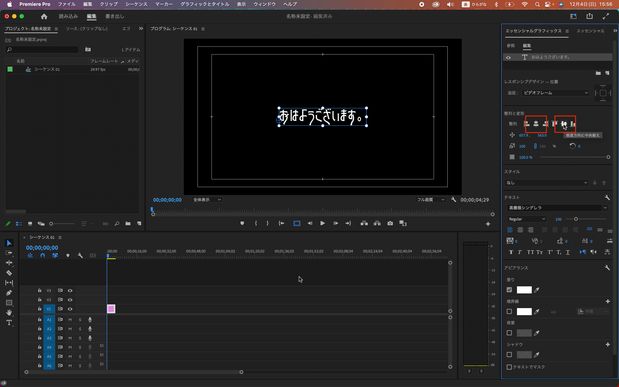
Task: Select the Razor tool
Action: click(x=9, y=273)
